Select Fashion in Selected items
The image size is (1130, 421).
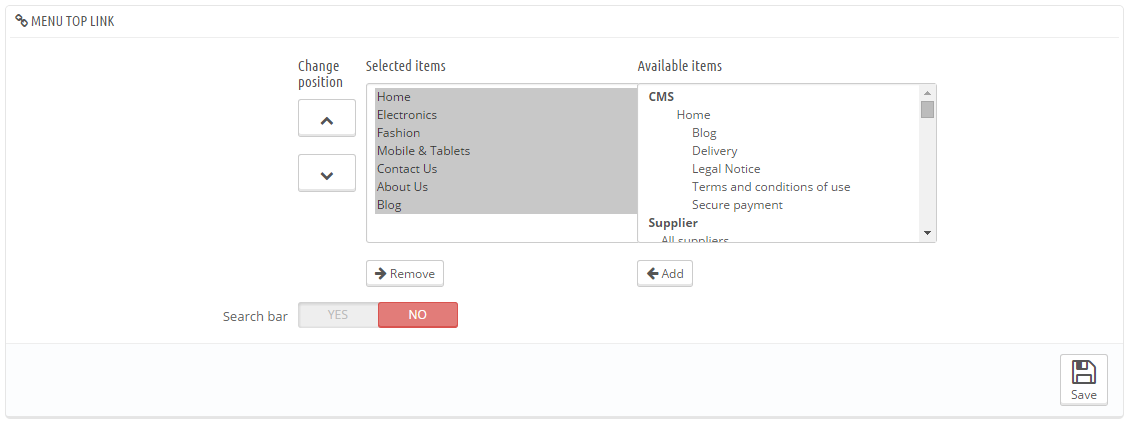506,133
